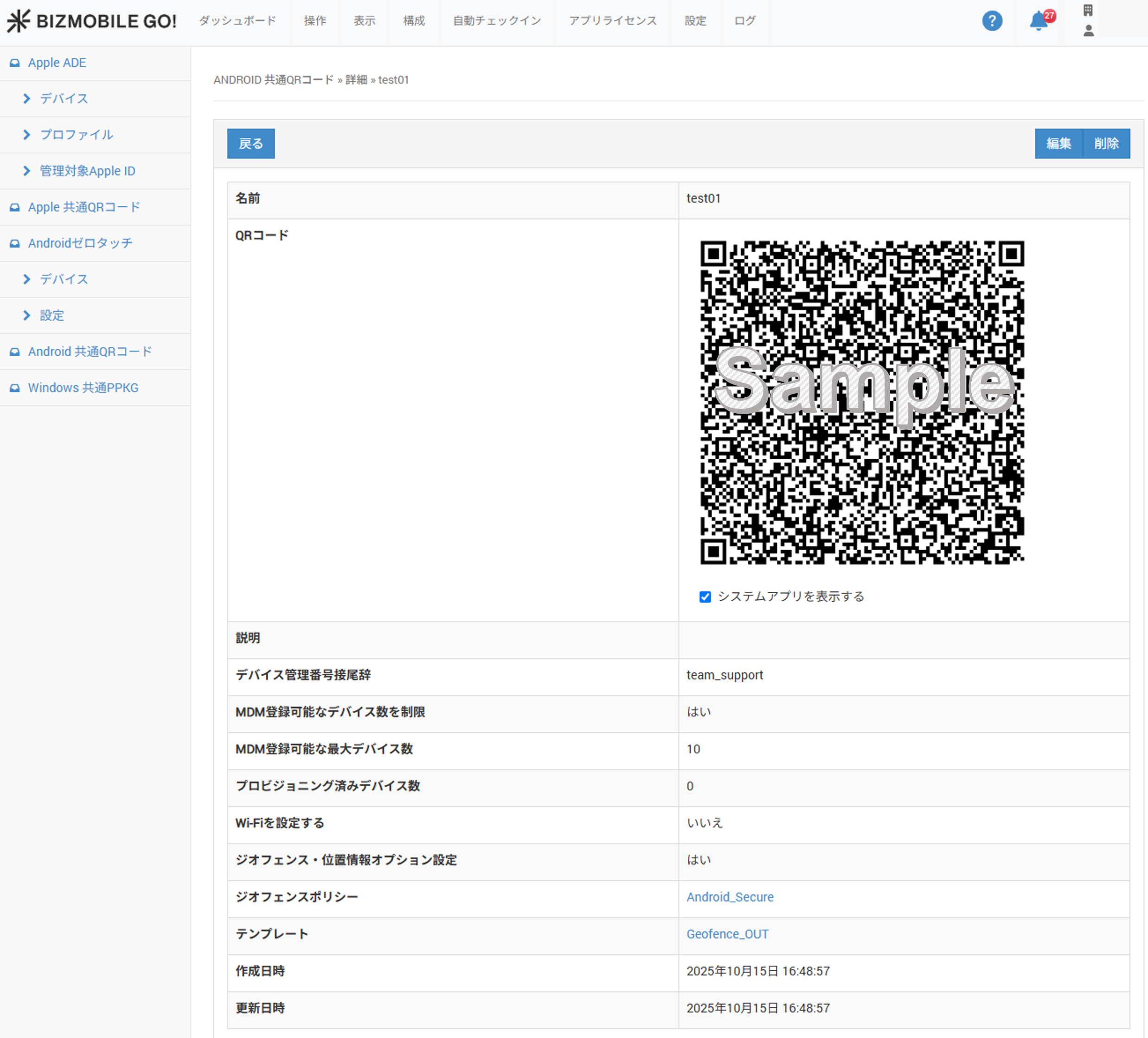
Task: Click the organization building icon
Action: point(1088,10)
